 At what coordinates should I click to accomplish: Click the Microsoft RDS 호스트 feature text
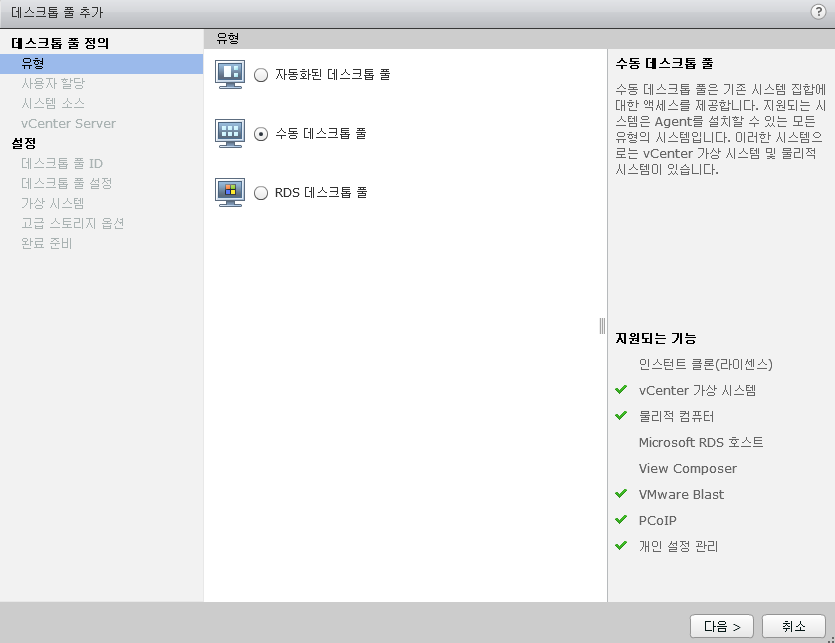pos(701,443)
